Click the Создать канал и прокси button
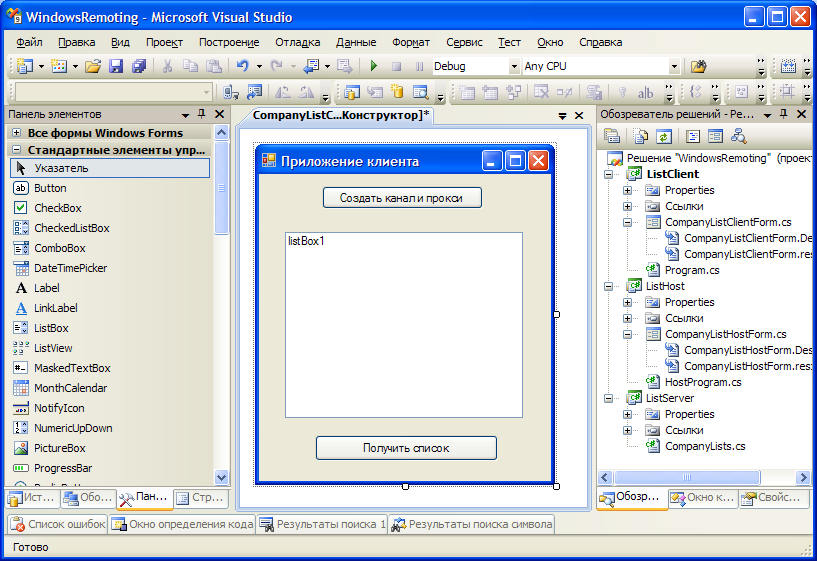This screenshot has width=817, height=561. click(x=402, y=198)
